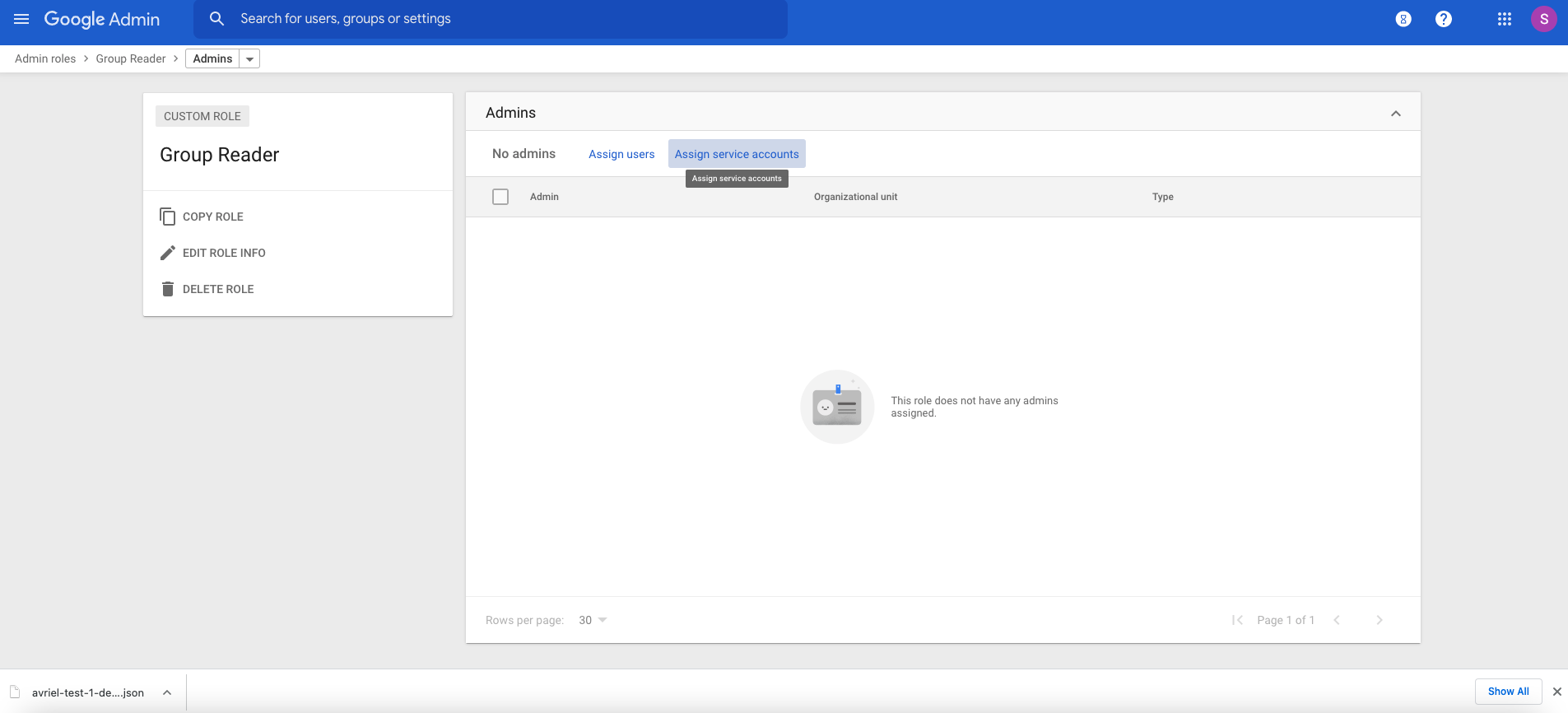The height and width of the screenshot is (713, 1568).
Task: Close the downloads bar
Action: (x=1556, y=692)
